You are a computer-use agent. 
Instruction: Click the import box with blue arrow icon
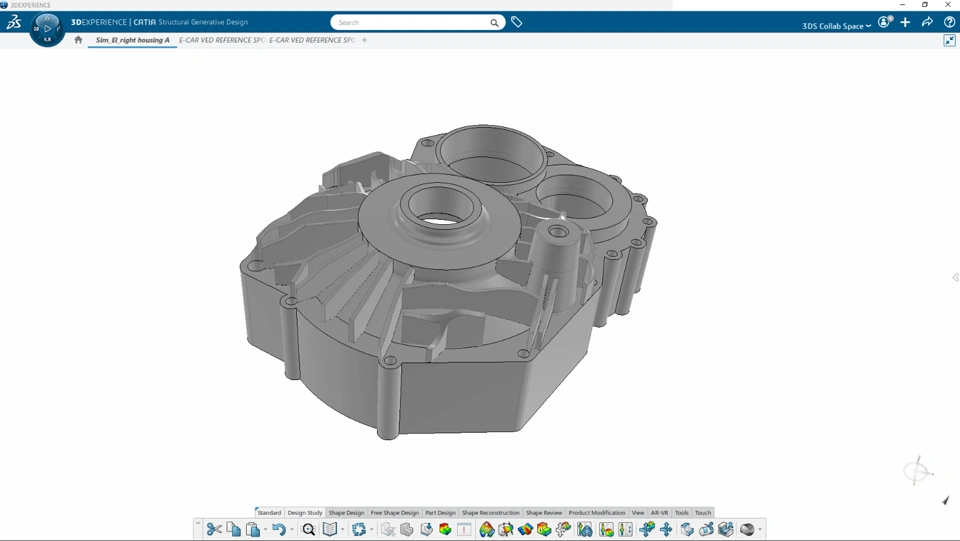[x=426, y=529]
